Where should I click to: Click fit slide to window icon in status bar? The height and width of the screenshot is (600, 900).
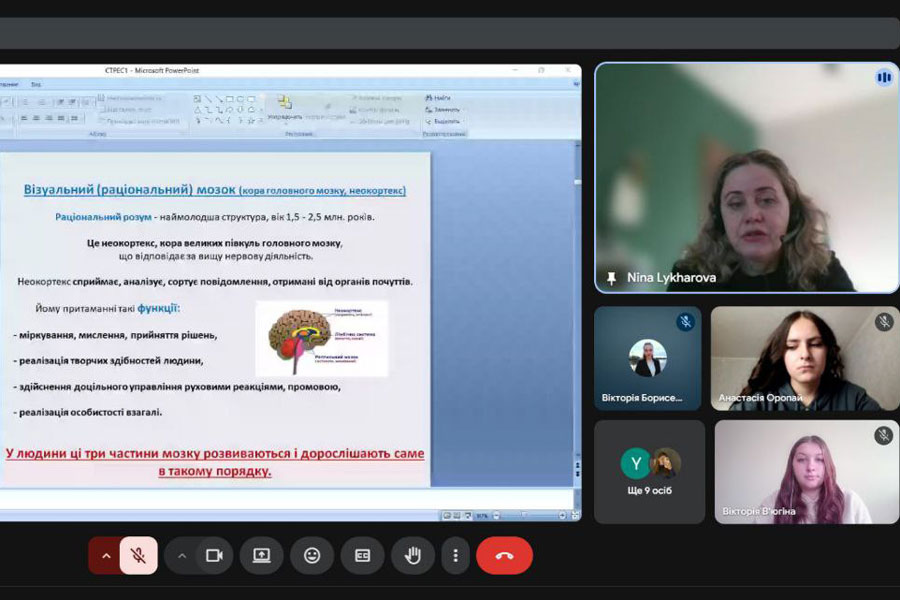click(x=575, y=516)
